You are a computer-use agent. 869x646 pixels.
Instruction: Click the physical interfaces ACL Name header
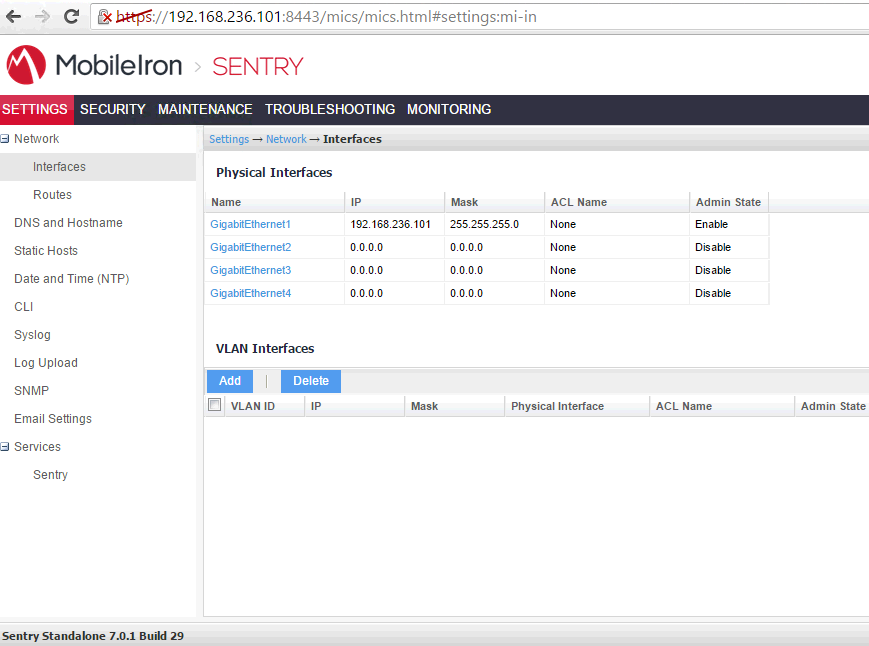pos(617,202)
